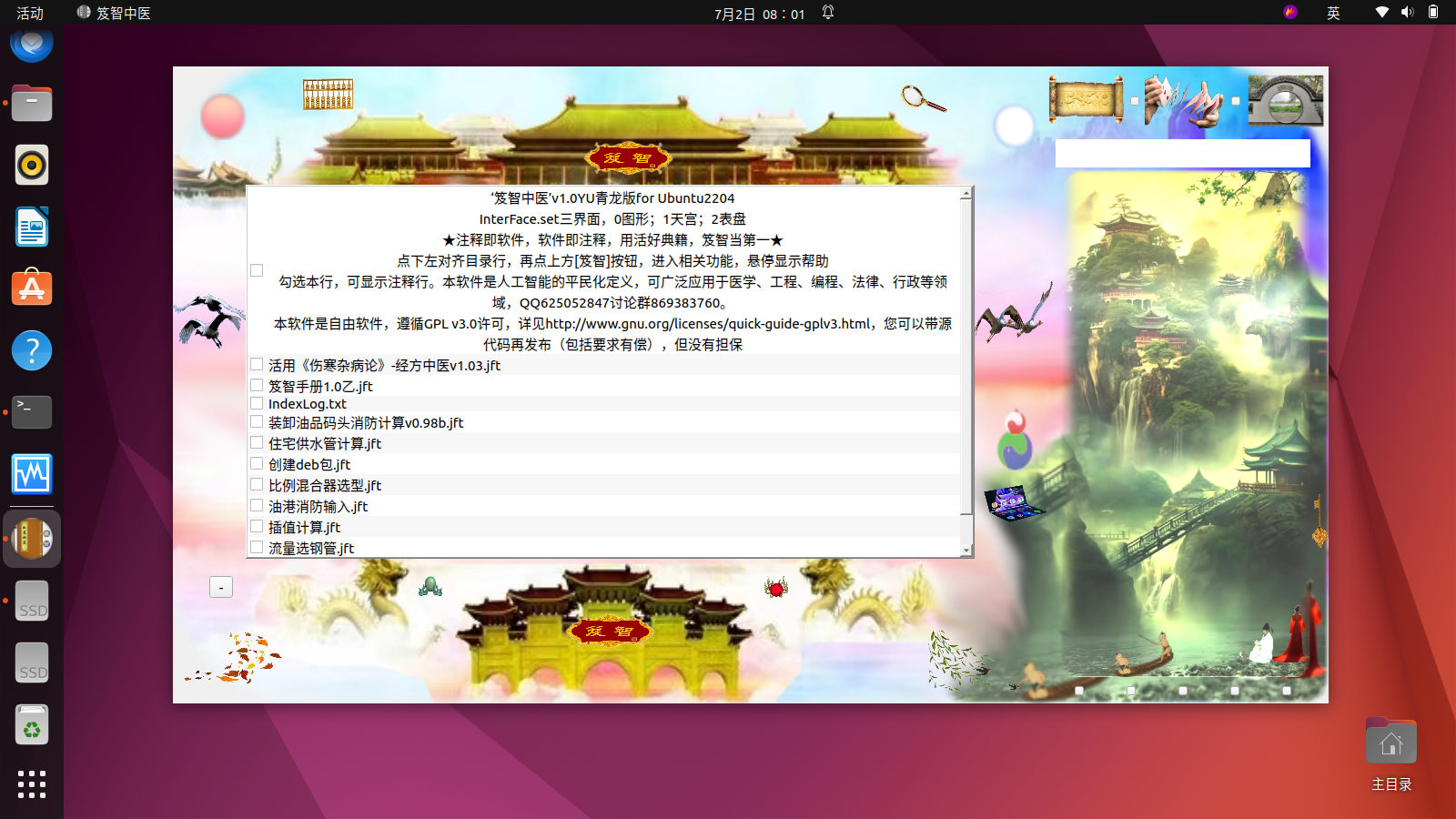Tick the 插值计算.jft checkbox
Screen dimensions: 1456x819
(x=257, y=526)
